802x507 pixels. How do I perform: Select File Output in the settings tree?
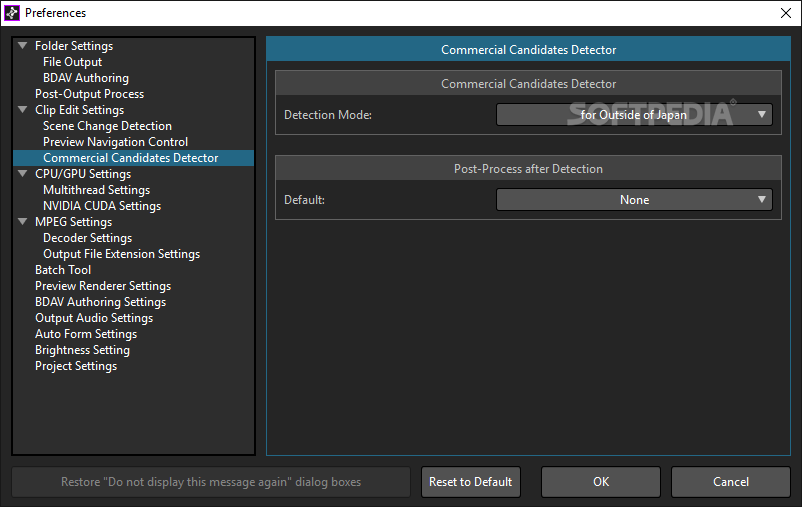point(73,62)
